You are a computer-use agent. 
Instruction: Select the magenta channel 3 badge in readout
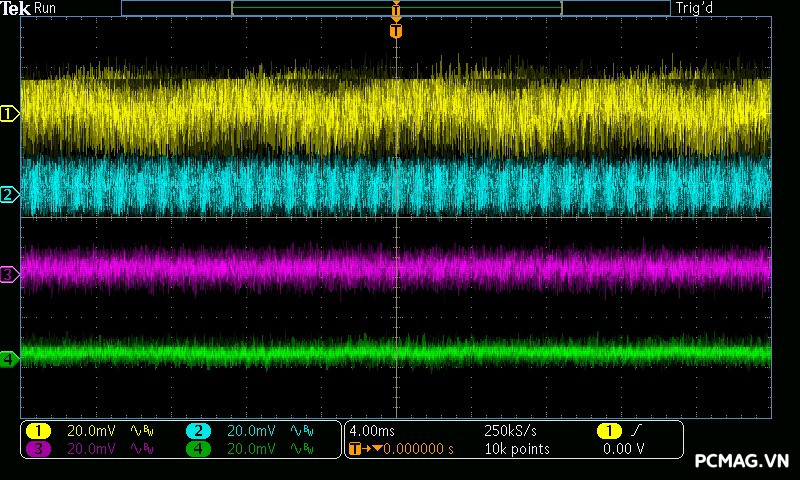tap(37, 449)
